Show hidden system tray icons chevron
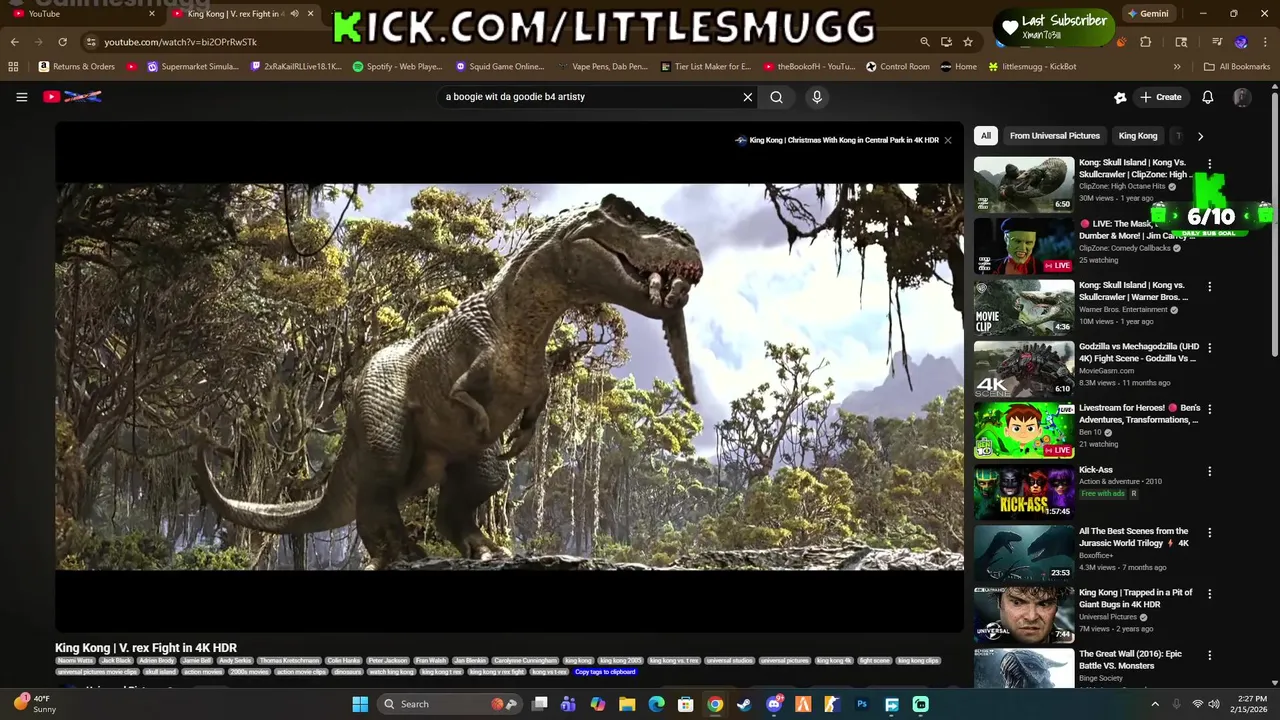Viewport: 1280px width, 720px height. pos(1154,704)
